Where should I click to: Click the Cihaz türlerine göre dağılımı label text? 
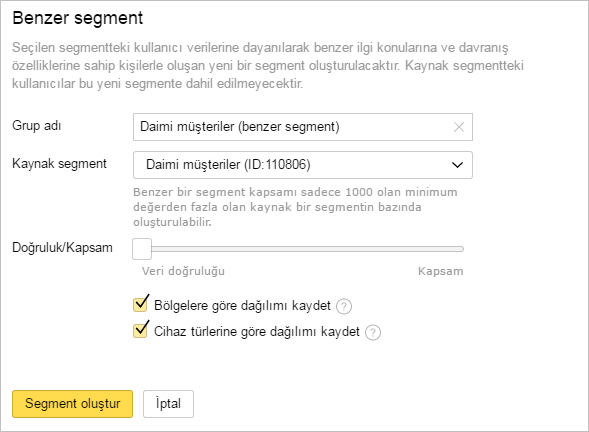(257, 331)
